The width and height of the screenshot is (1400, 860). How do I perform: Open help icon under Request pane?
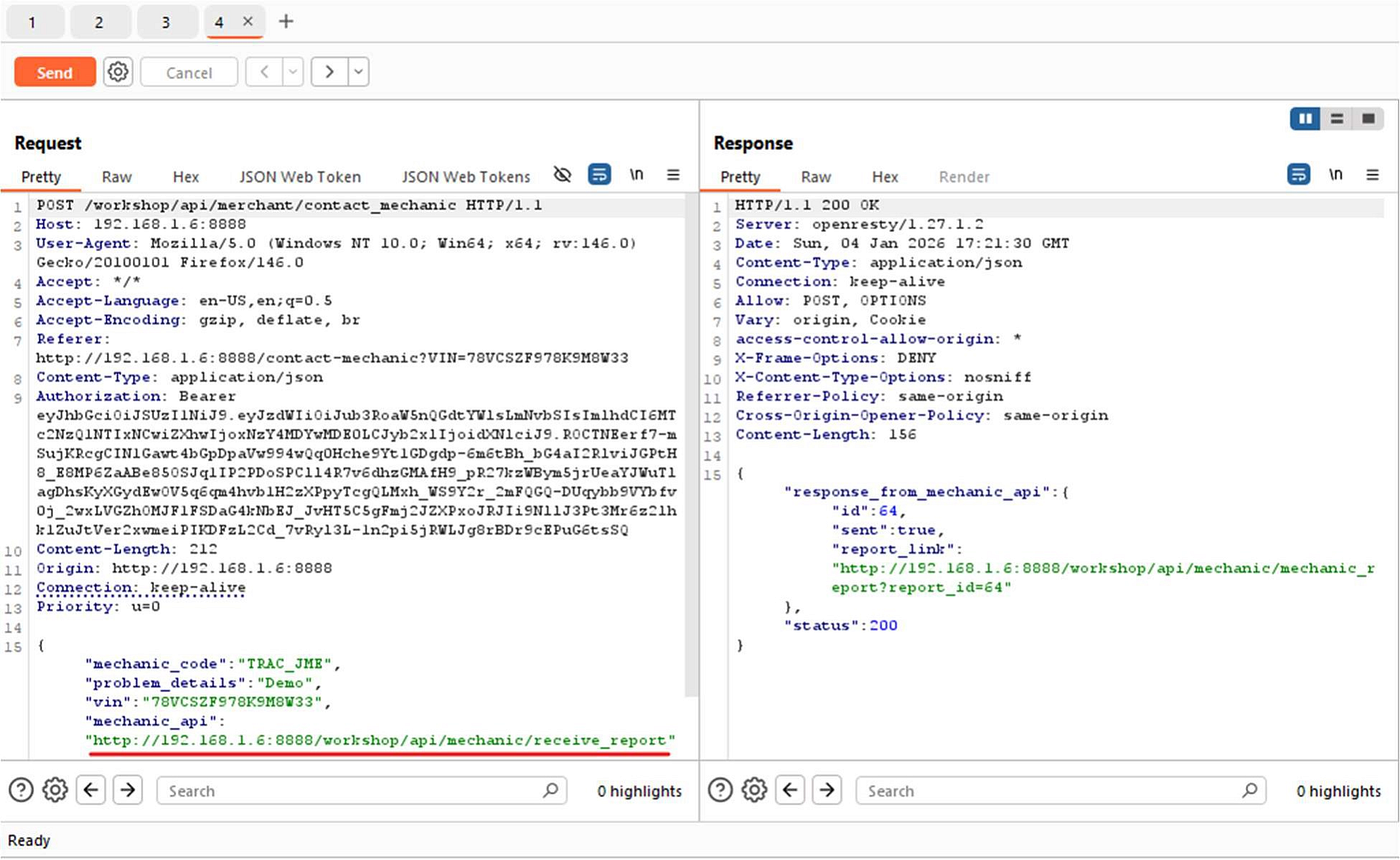(x=21, y=790)
